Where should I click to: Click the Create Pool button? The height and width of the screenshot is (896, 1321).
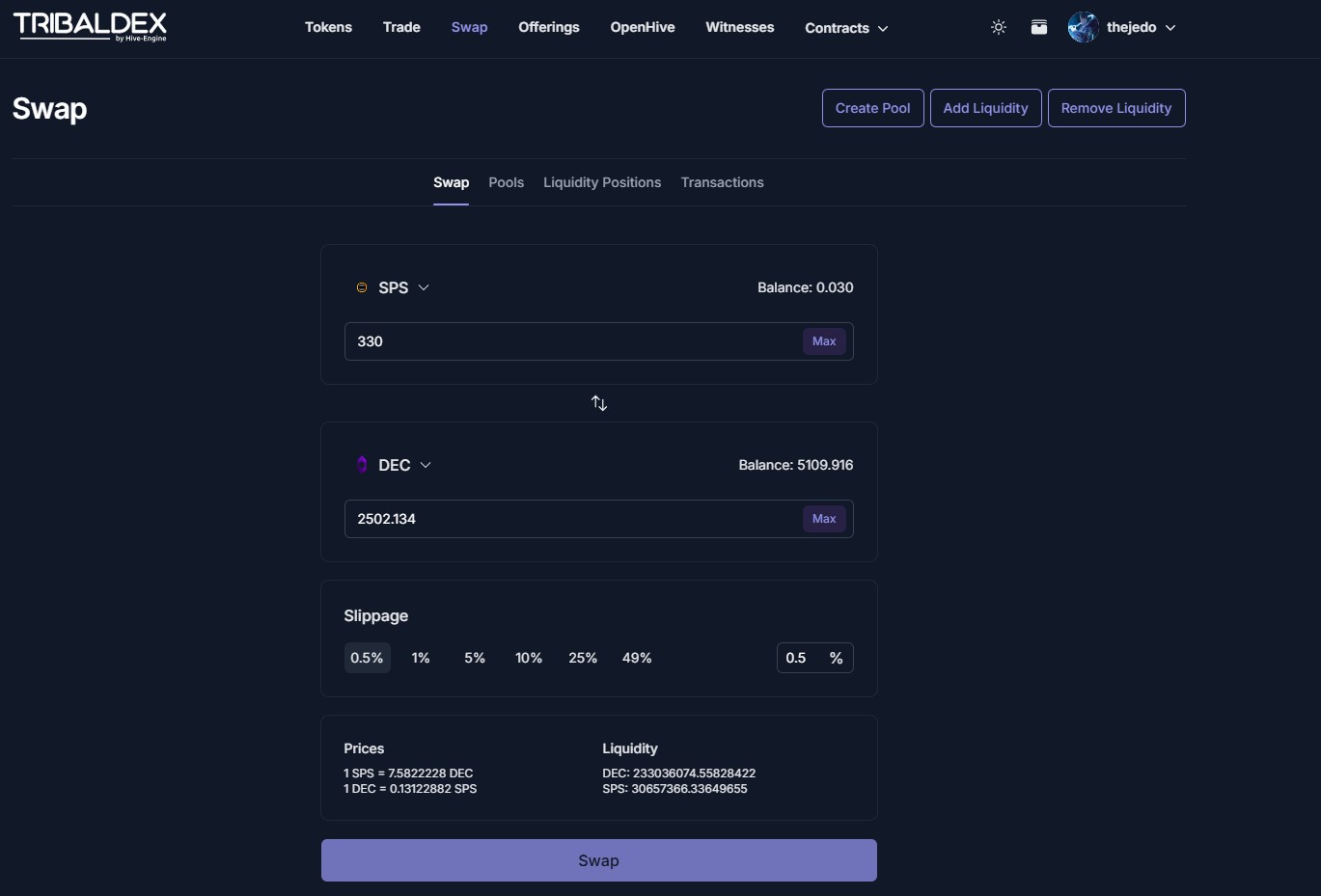[873, 108]
